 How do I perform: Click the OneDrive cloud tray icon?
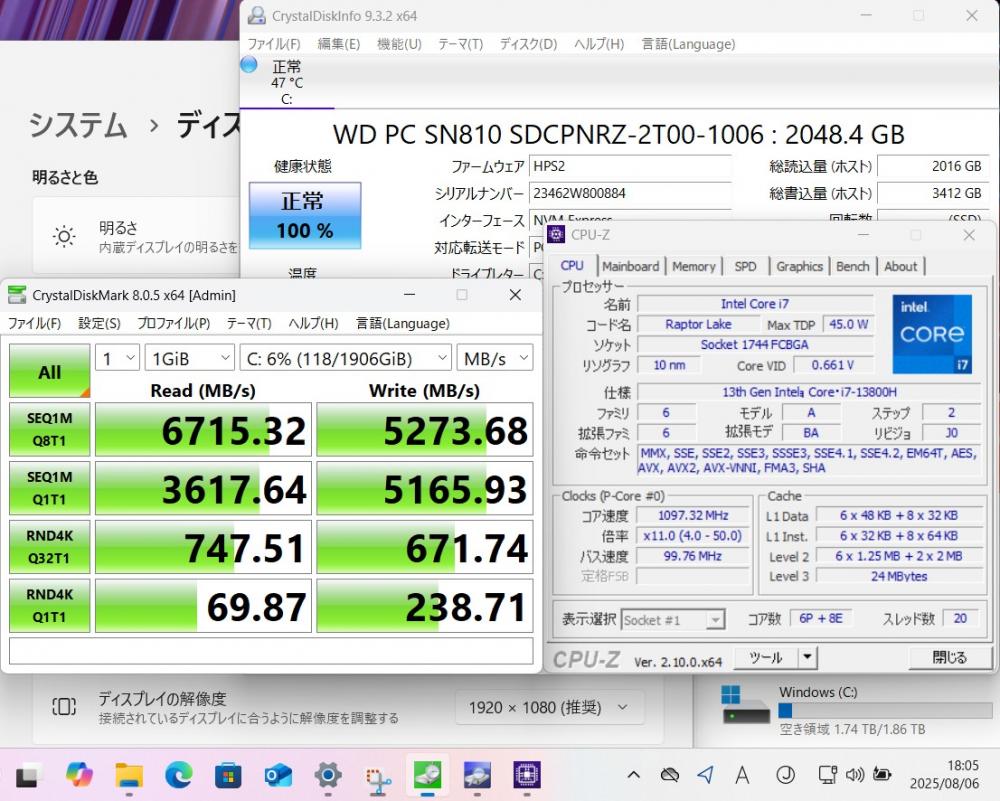[670, 775]
